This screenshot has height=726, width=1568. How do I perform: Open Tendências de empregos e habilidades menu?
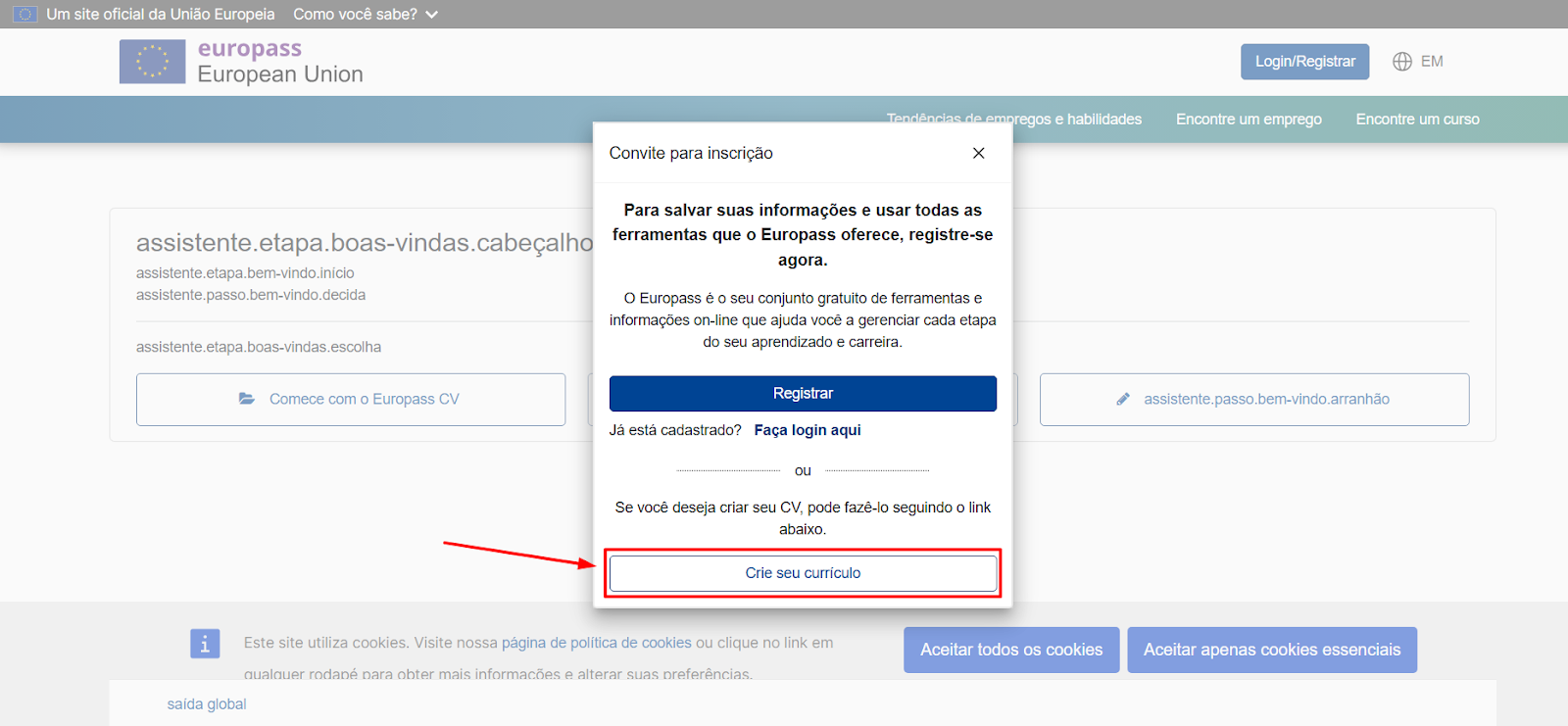(x=1014, y=120)
